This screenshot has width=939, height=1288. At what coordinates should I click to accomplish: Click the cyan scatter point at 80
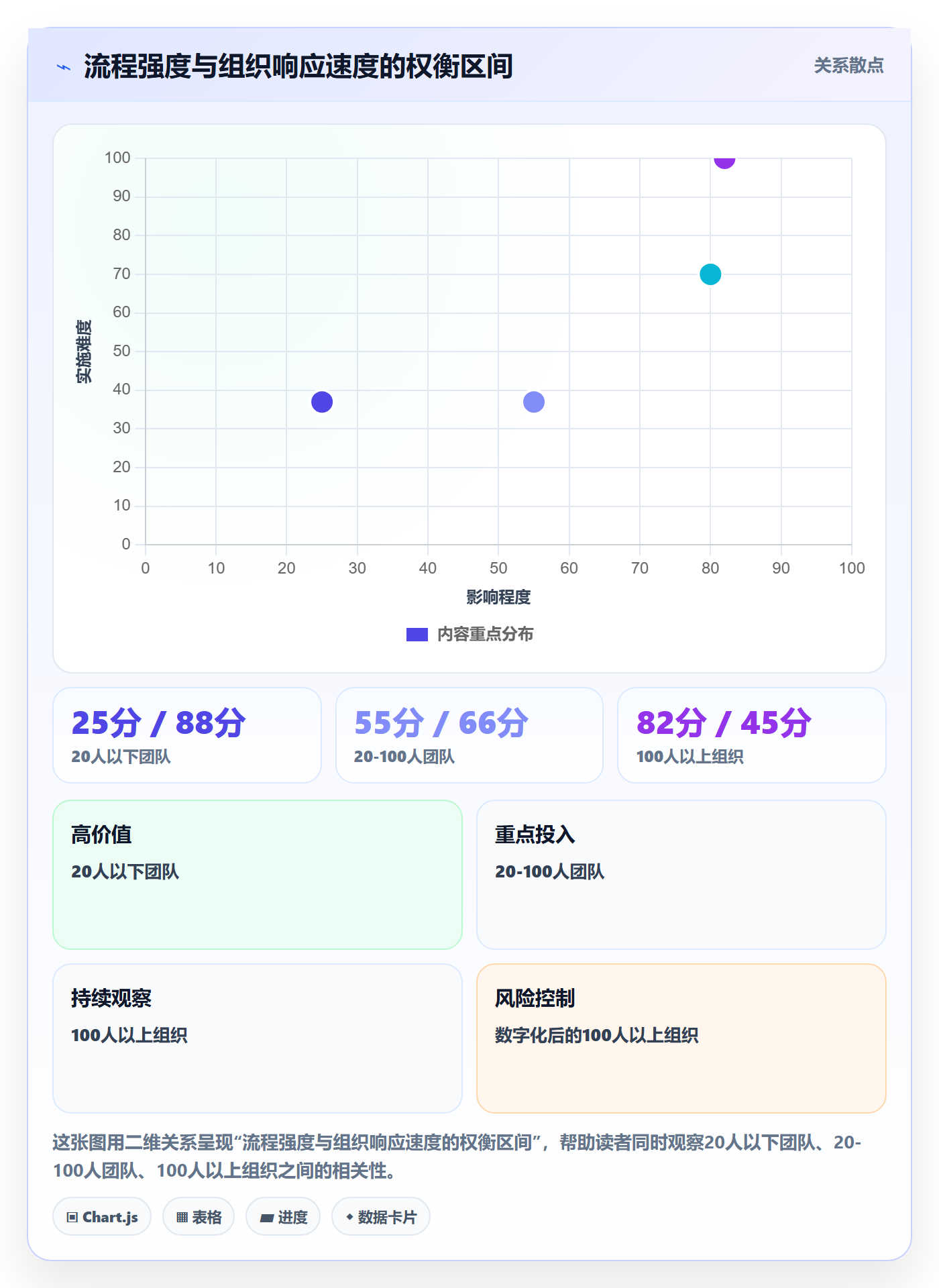[710, 274]
